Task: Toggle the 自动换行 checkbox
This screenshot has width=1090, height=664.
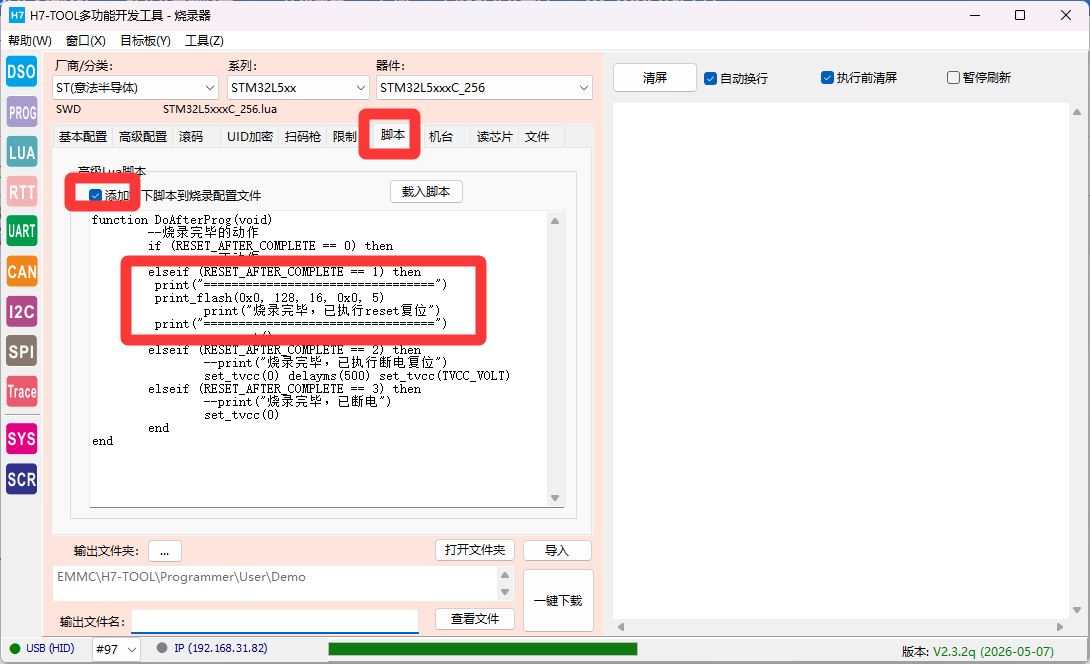Action: point(710,79)
